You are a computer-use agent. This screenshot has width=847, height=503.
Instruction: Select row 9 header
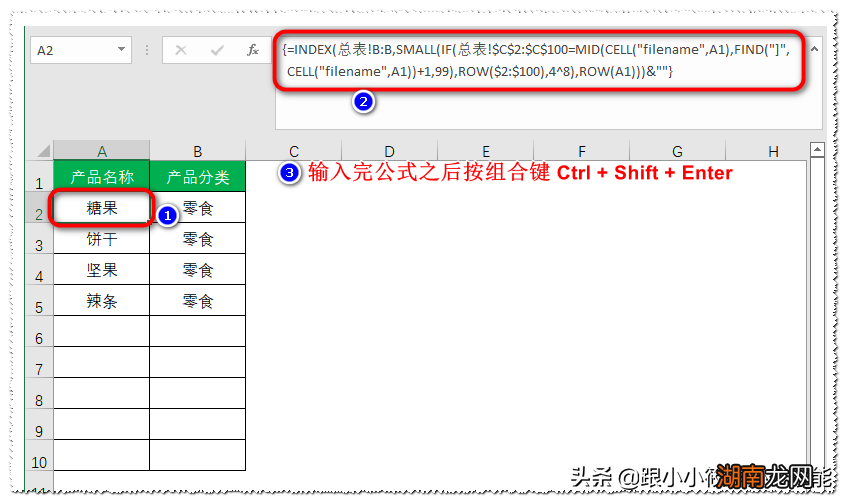[x=39, y=425]
